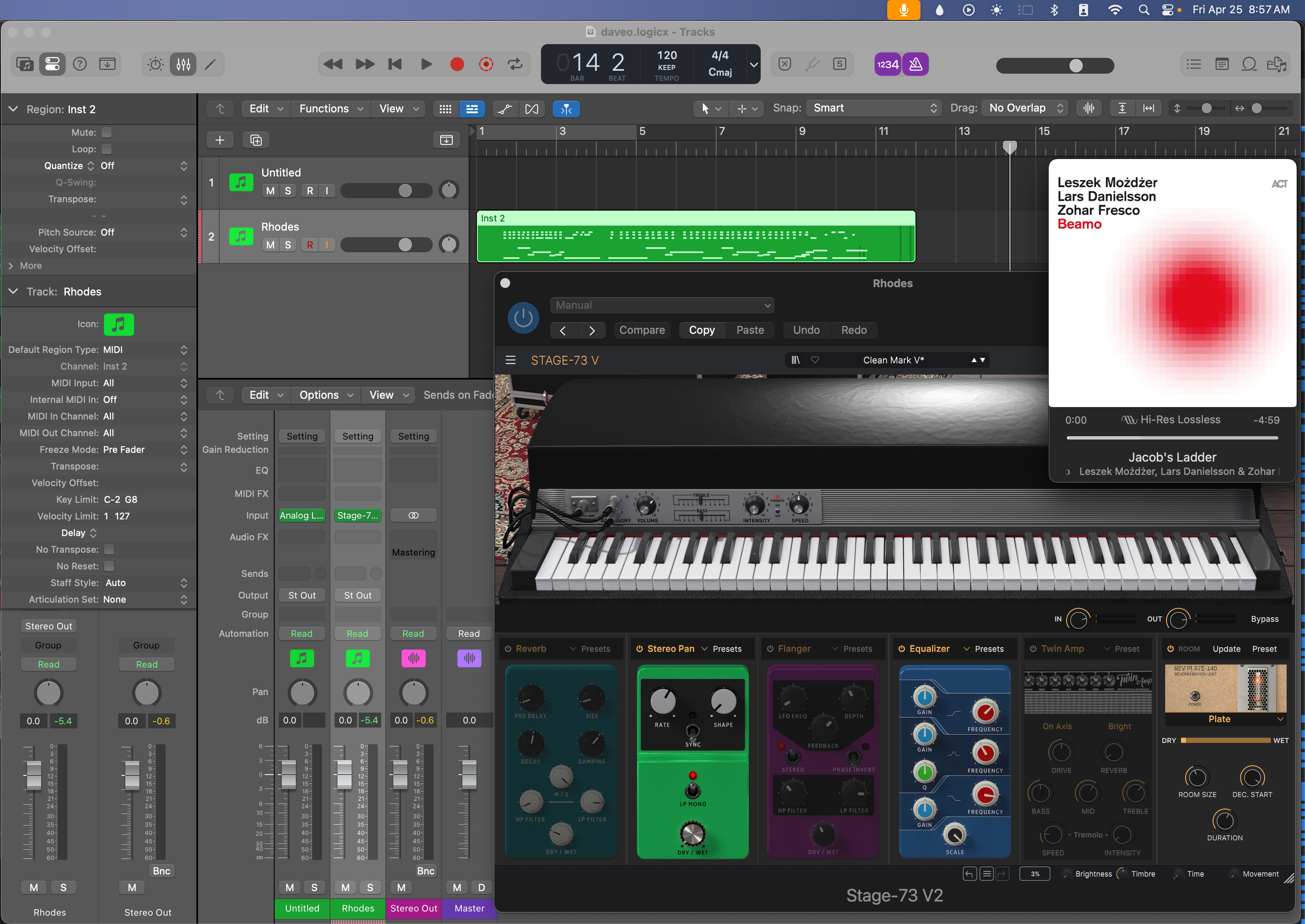Open the LCD display mode dropdown arrow
Image resolution: width=1305 pixels, height=924 pixels.
(754, 64)
